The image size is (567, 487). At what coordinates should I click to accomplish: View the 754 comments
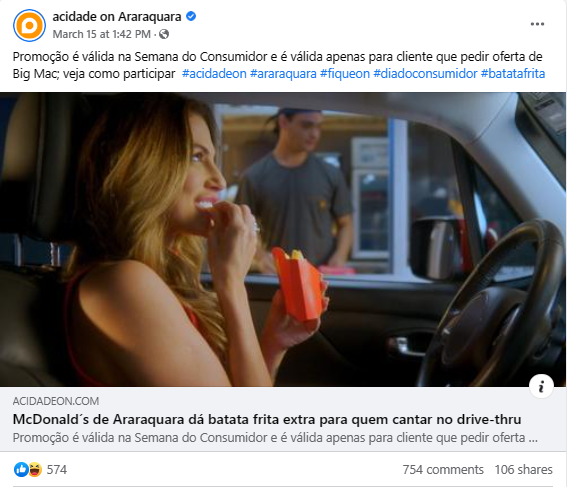click(443, 469)
